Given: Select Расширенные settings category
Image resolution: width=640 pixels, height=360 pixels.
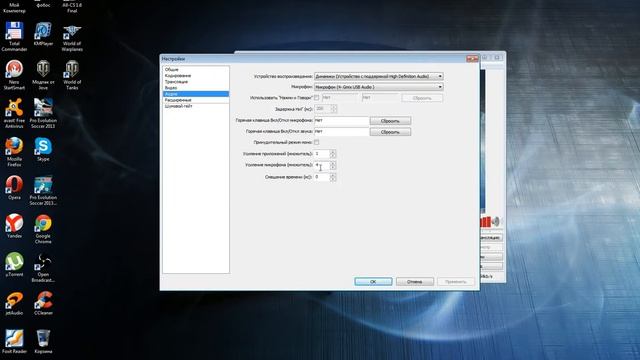Looking at the screenshot, I should (x=196, y=100).
